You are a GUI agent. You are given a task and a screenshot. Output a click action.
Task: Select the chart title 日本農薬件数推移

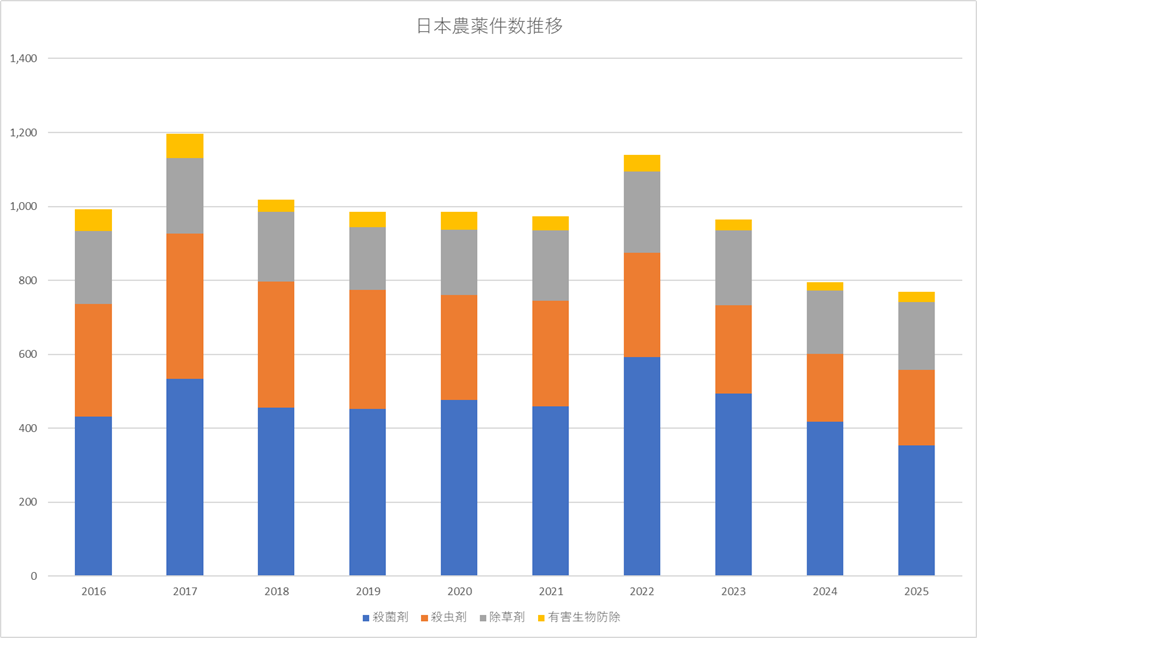(x=489, y=27)
